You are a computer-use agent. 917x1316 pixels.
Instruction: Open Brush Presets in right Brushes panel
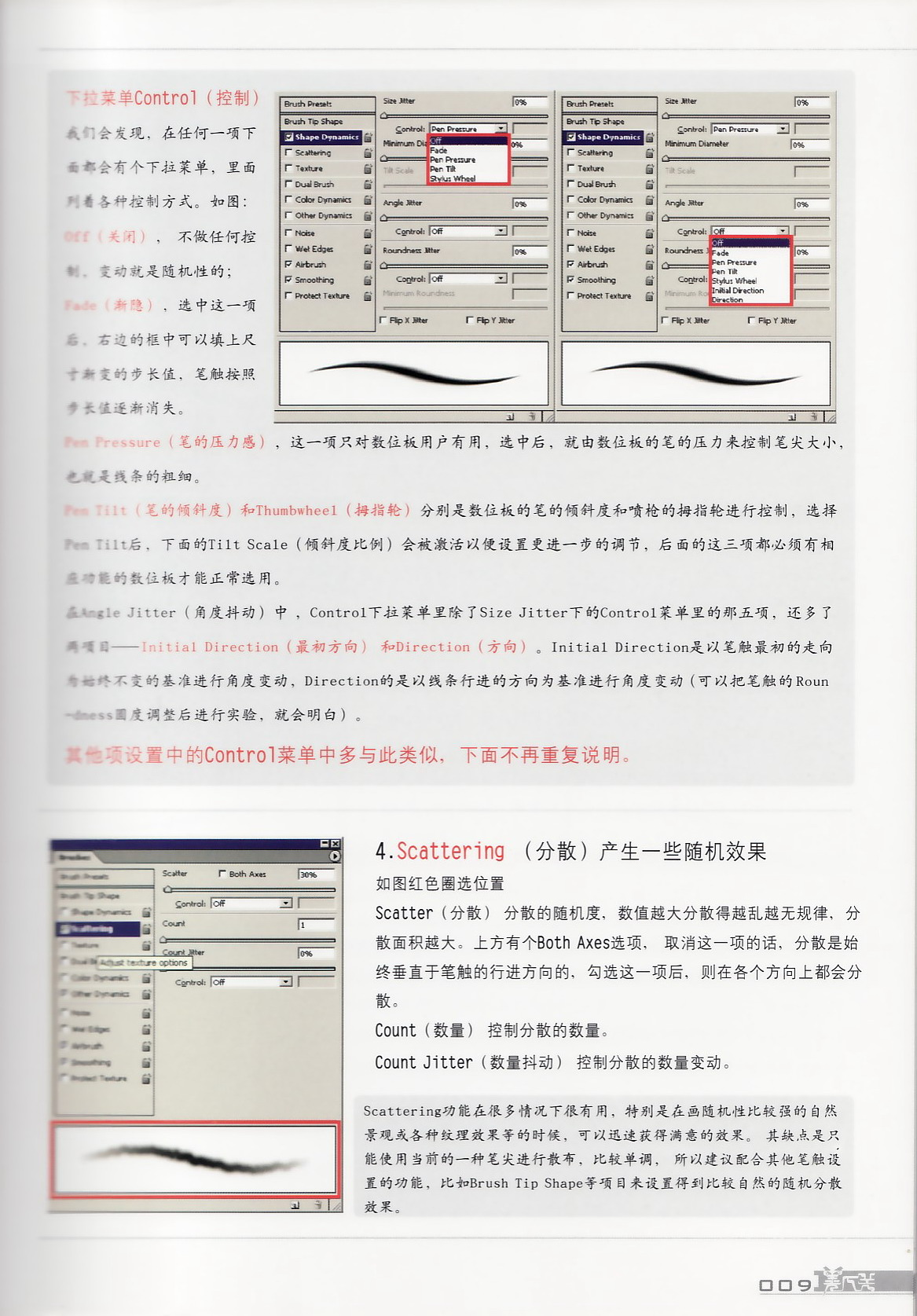(609, 104)
